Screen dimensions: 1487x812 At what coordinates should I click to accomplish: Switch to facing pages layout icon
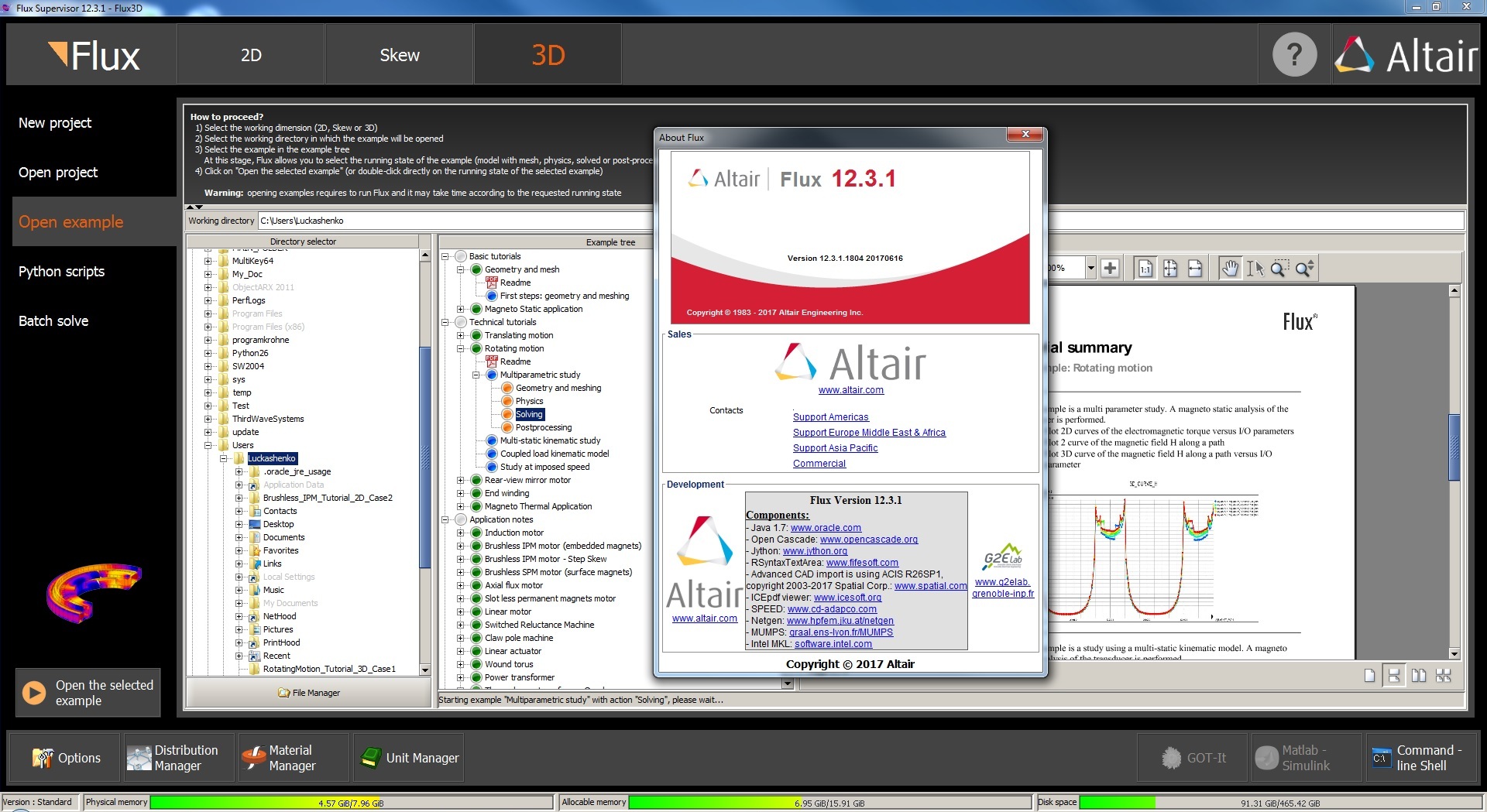1419,676
